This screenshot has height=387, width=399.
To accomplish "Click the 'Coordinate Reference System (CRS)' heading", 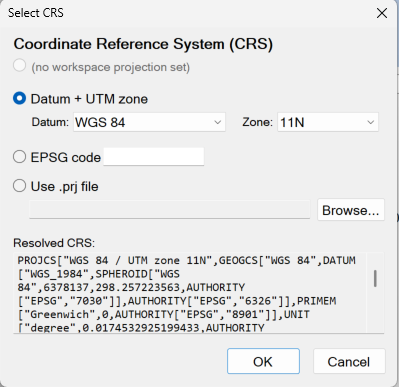I will (x=143, y=44).
